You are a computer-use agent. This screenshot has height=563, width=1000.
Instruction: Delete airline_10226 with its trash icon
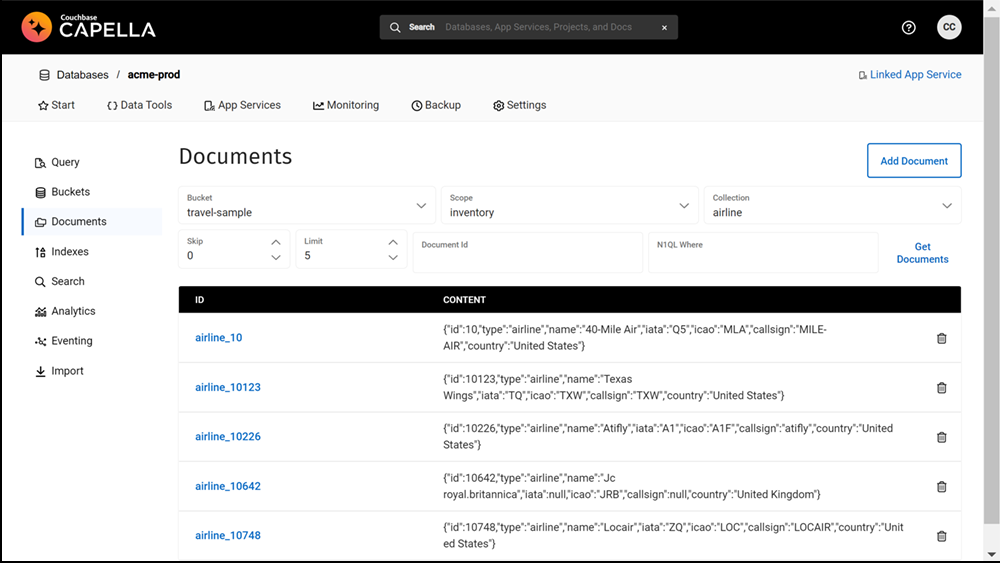pos(941,437)
